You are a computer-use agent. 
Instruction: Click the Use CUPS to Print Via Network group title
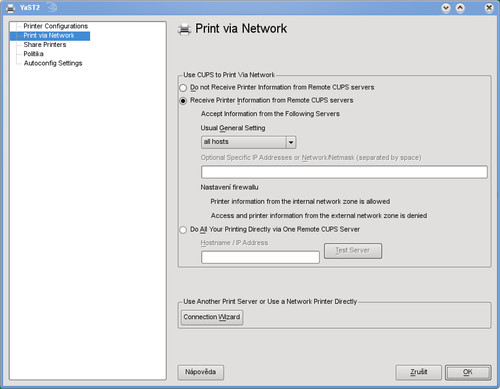(229, 75)
